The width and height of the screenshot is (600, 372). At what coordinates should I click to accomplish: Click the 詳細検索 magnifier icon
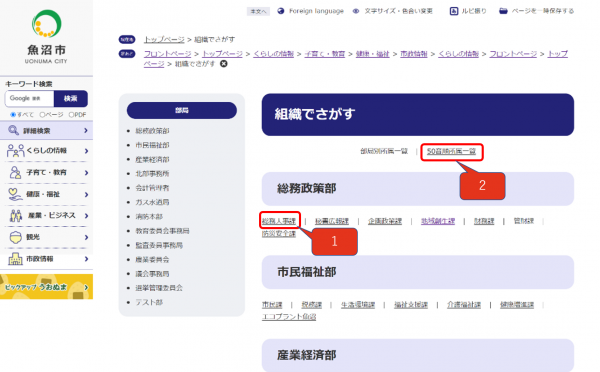[x=13, y=131]
